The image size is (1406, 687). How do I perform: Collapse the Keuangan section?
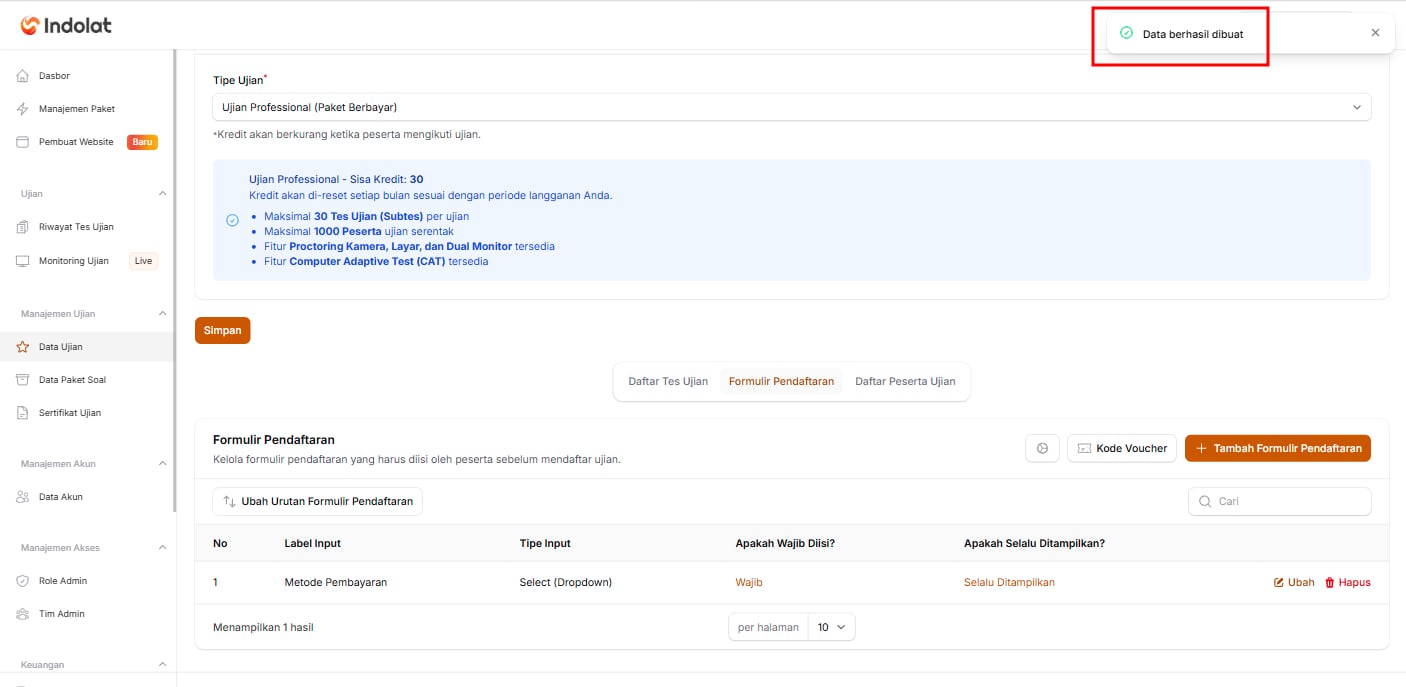point(163,665)
